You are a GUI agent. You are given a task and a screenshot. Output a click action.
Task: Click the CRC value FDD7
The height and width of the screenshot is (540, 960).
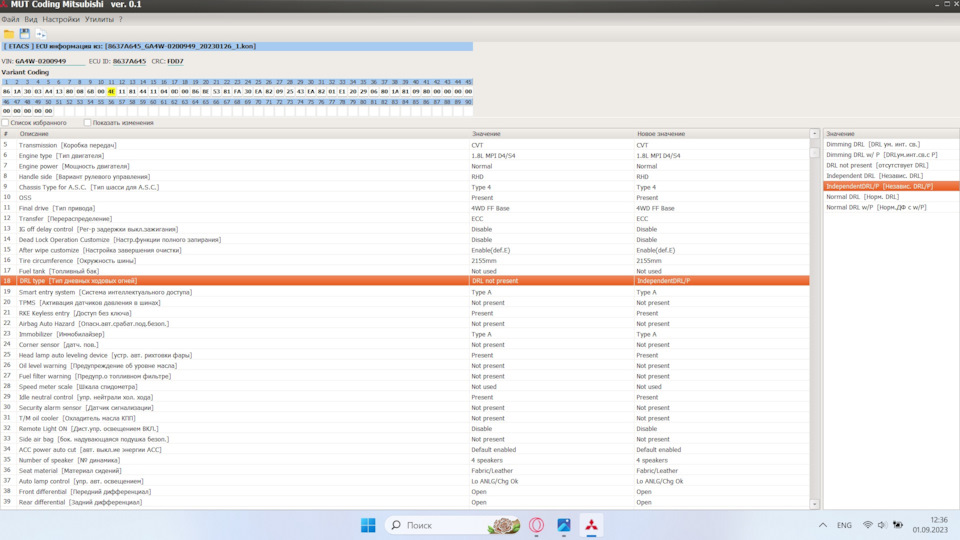pyautogui.click(x=175, y=61)
